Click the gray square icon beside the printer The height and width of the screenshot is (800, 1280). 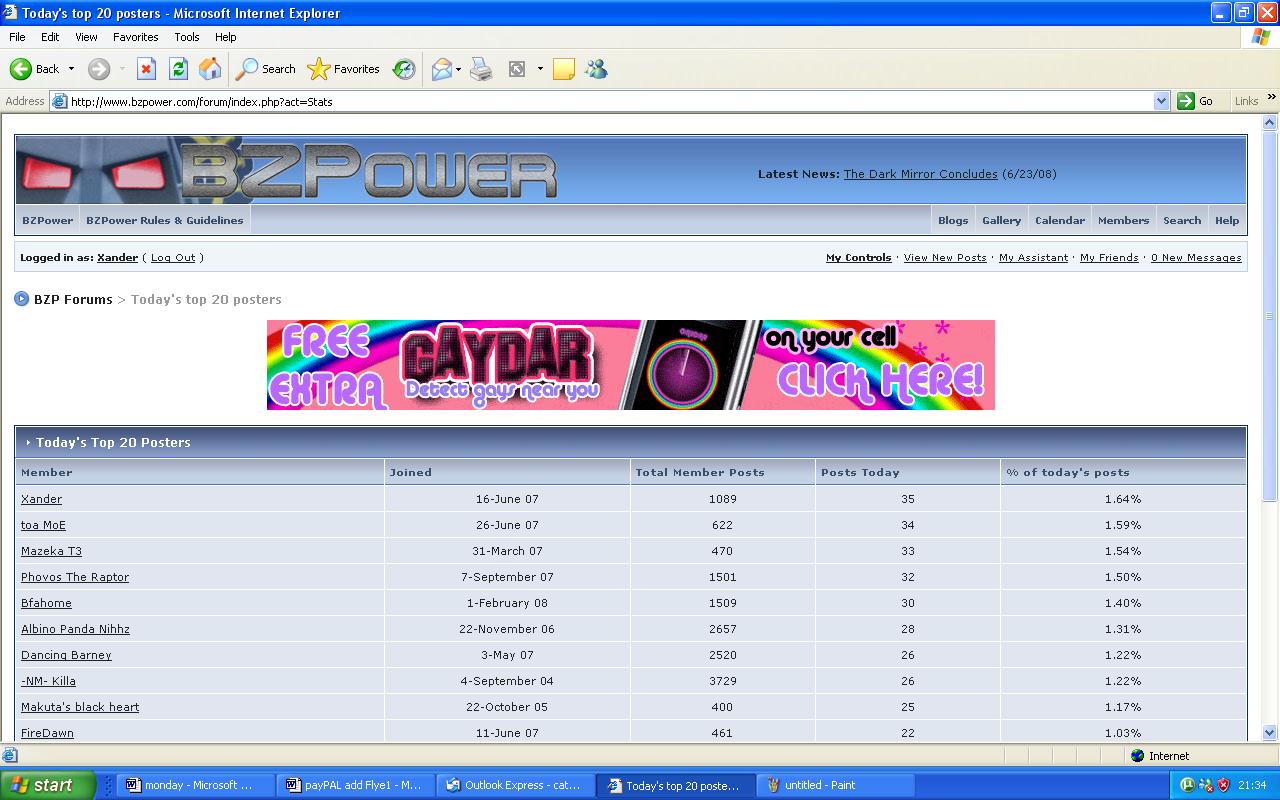[x=517, y=69]
